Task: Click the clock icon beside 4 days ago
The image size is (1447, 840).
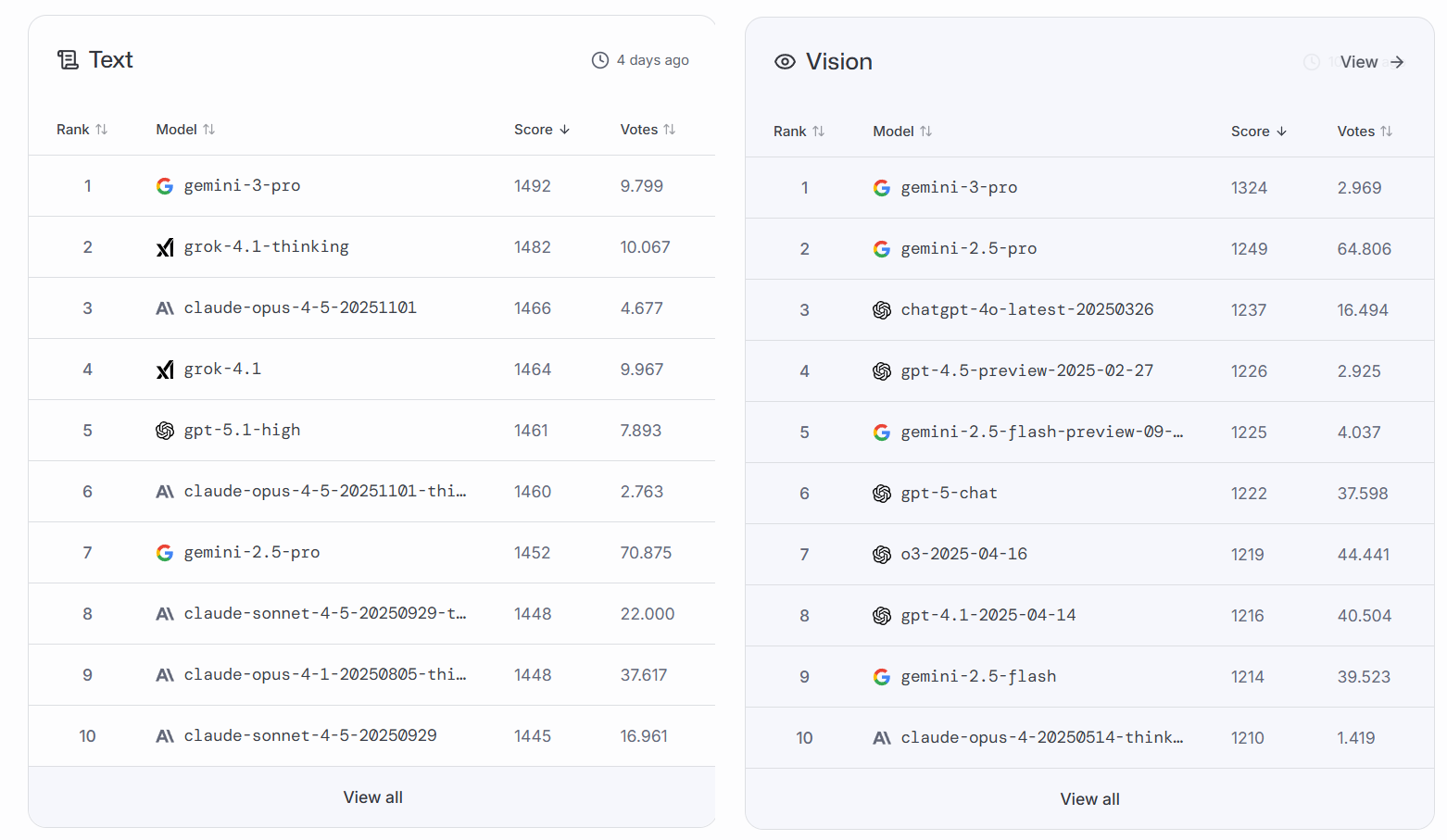Action: (600, 60)
